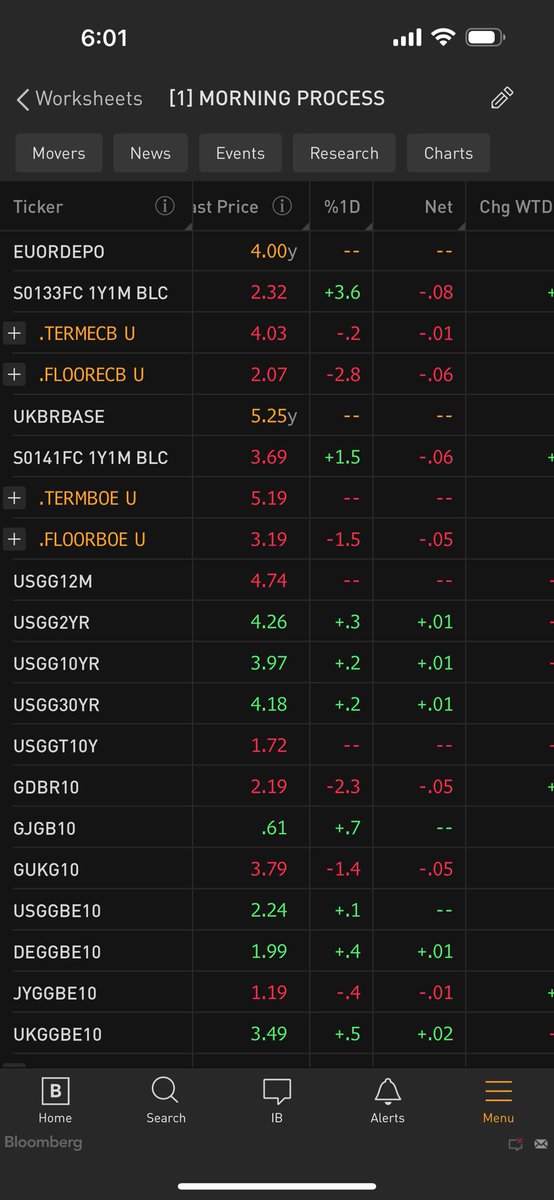Screen dimensions: 554x1200
Task: Select the USGG12M ticker
Action: pos(52,581)
